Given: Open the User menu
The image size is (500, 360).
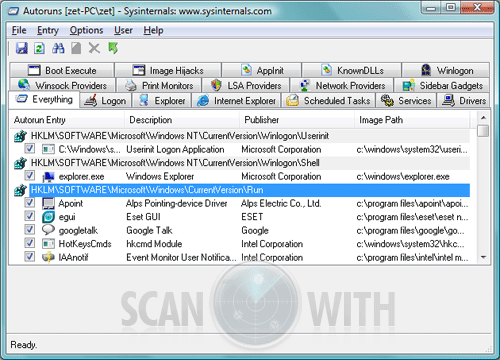Looking at the screenshot, I should click(x=123, y=30).
